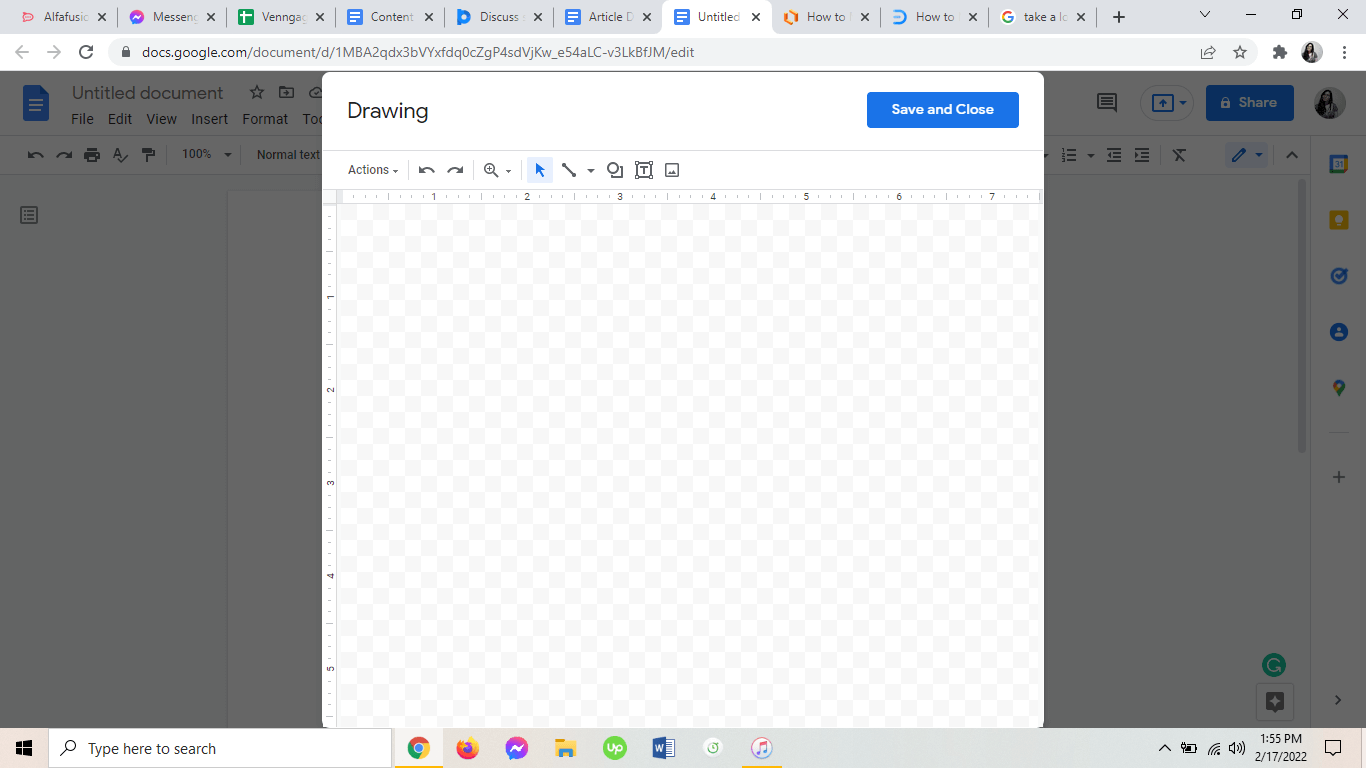Click the Redo arrow in Drawing toolbar

tap(455, 170)
